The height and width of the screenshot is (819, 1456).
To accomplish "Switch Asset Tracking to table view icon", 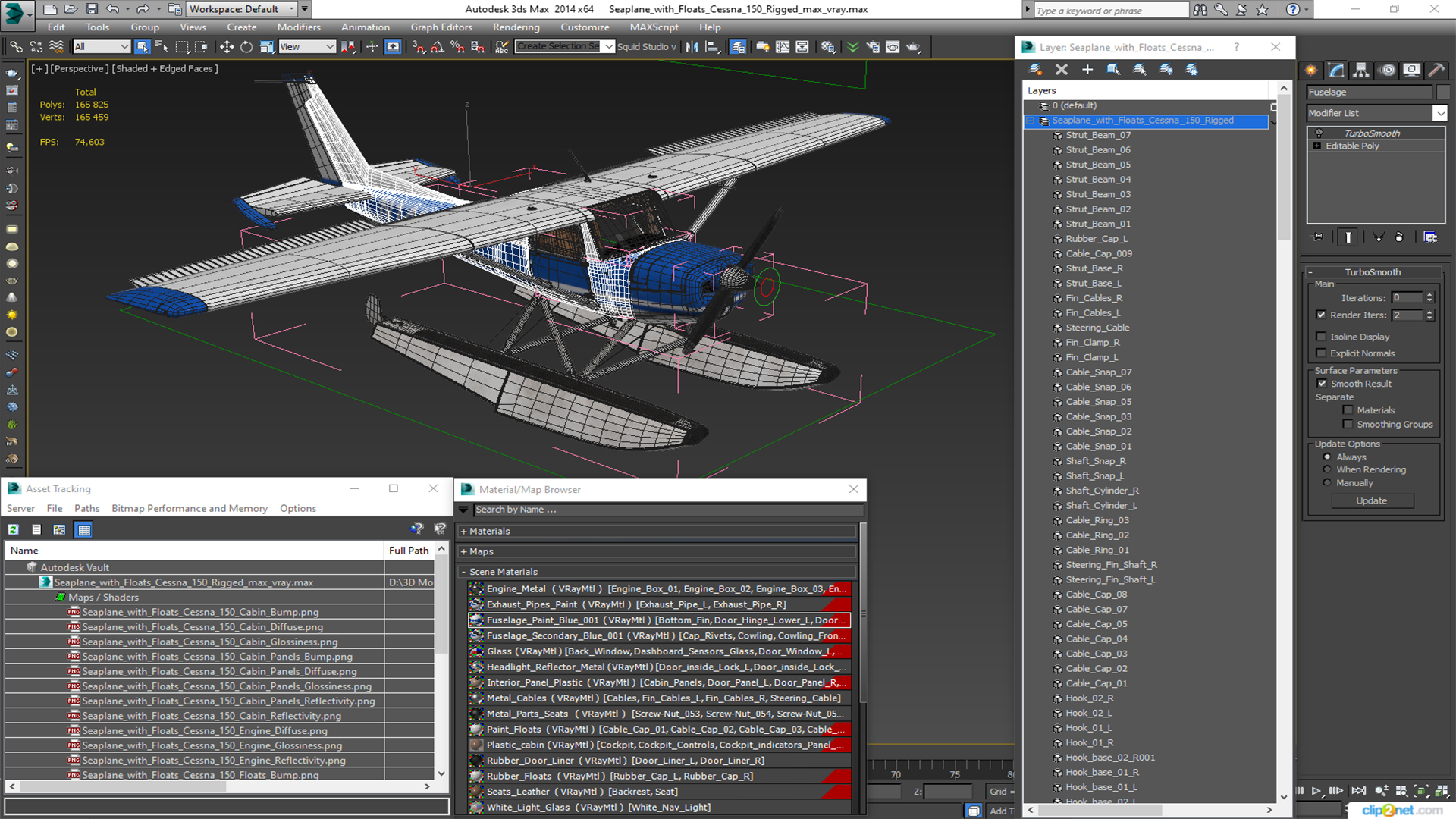I will [x=84, y=529].
